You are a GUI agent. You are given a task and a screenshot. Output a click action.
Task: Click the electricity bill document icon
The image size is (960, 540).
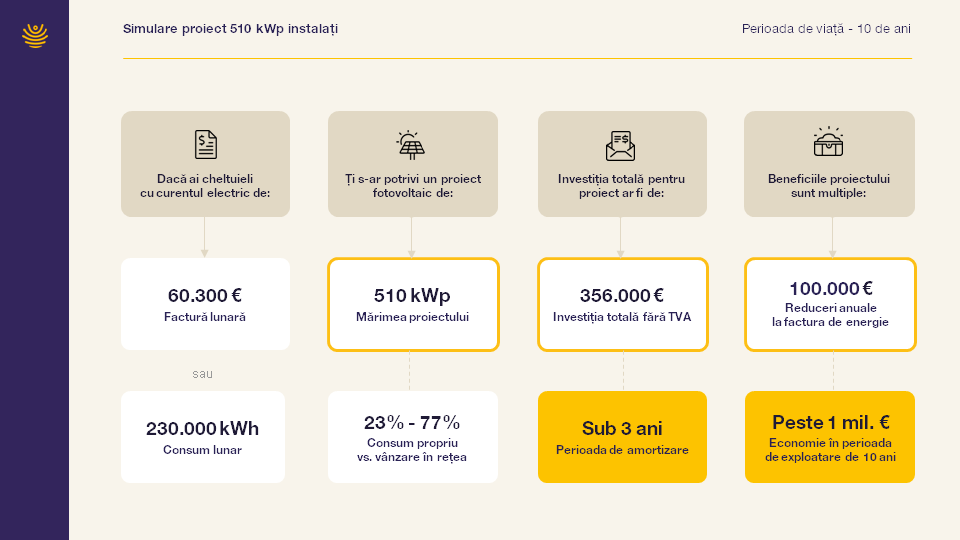(x=206, y=145)
